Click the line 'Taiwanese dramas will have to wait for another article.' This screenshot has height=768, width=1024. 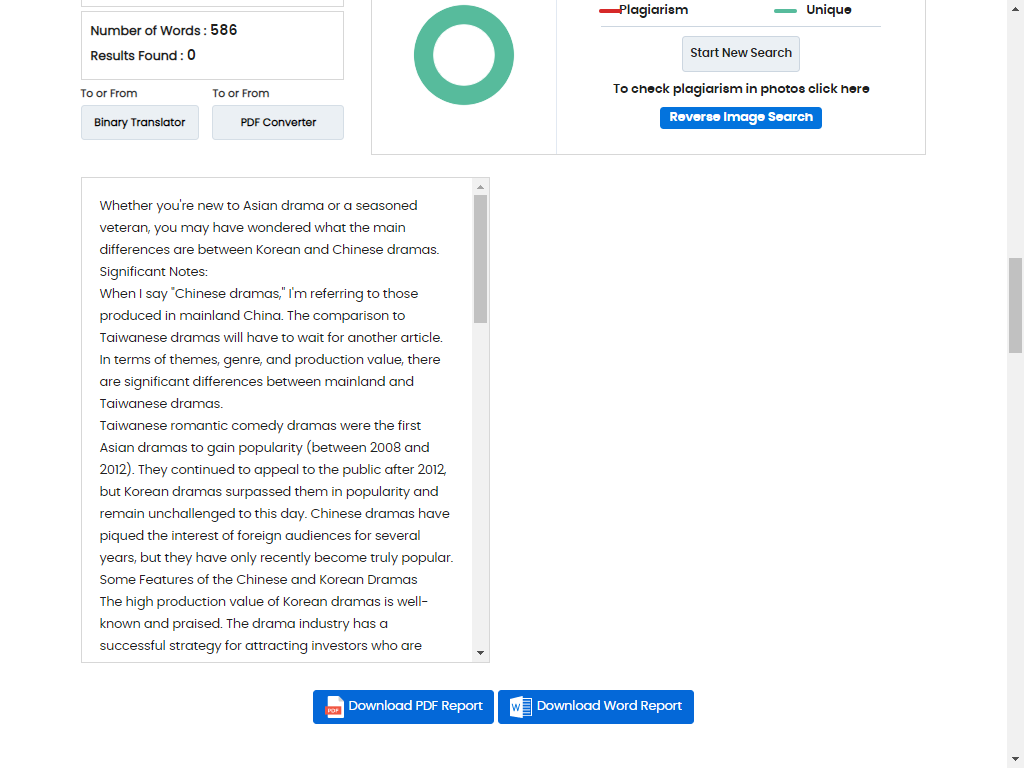[271, 338]
